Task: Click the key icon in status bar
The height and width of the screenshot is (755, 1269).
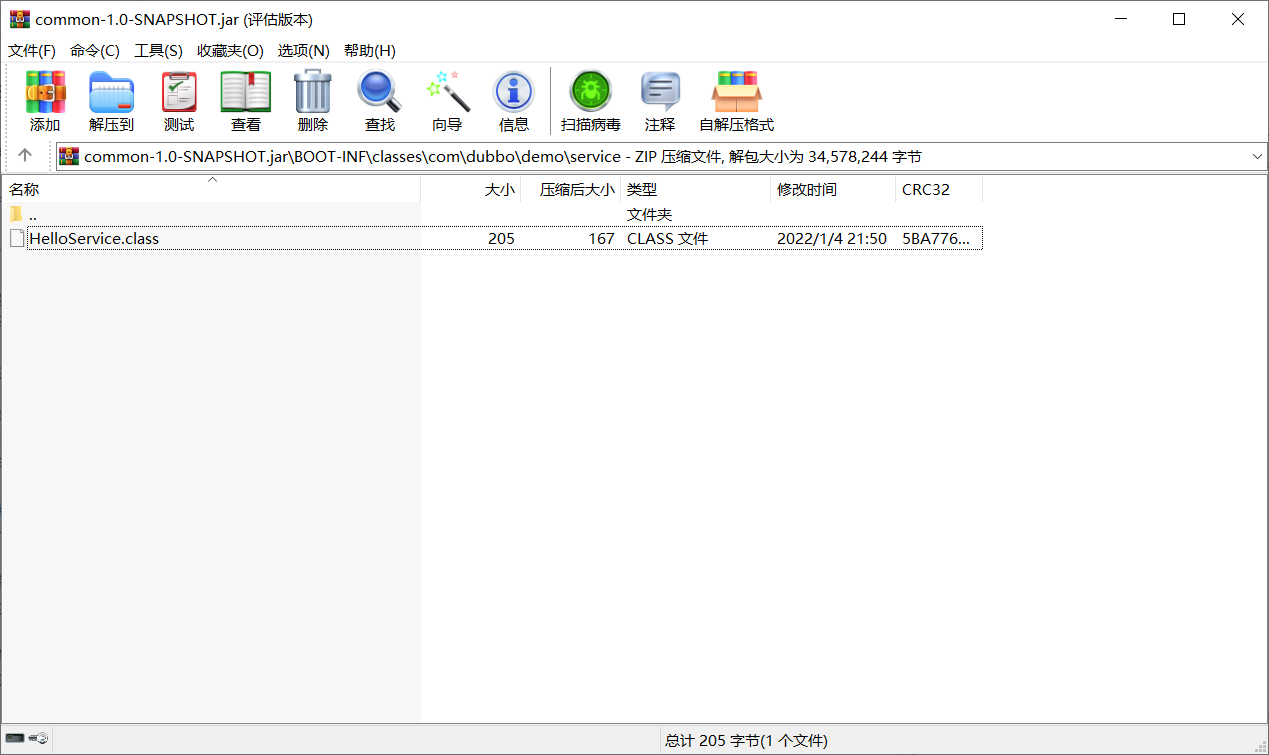Action: [38, 739]
